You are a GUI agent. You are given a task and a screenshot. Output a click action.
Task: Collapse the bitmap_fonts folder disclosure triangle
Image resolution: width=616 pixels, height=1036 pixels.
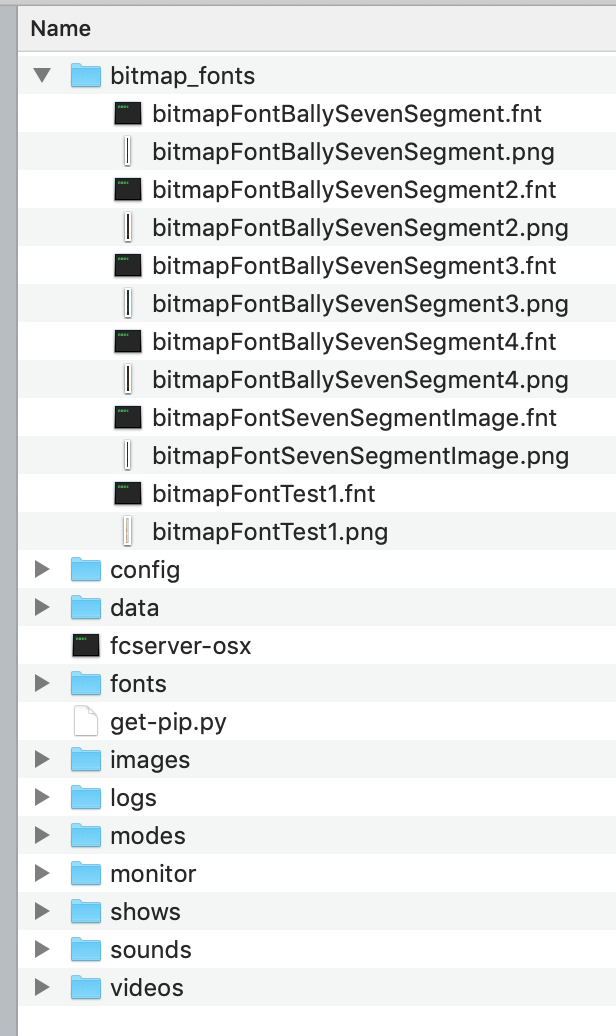click(x=42, y=75)
